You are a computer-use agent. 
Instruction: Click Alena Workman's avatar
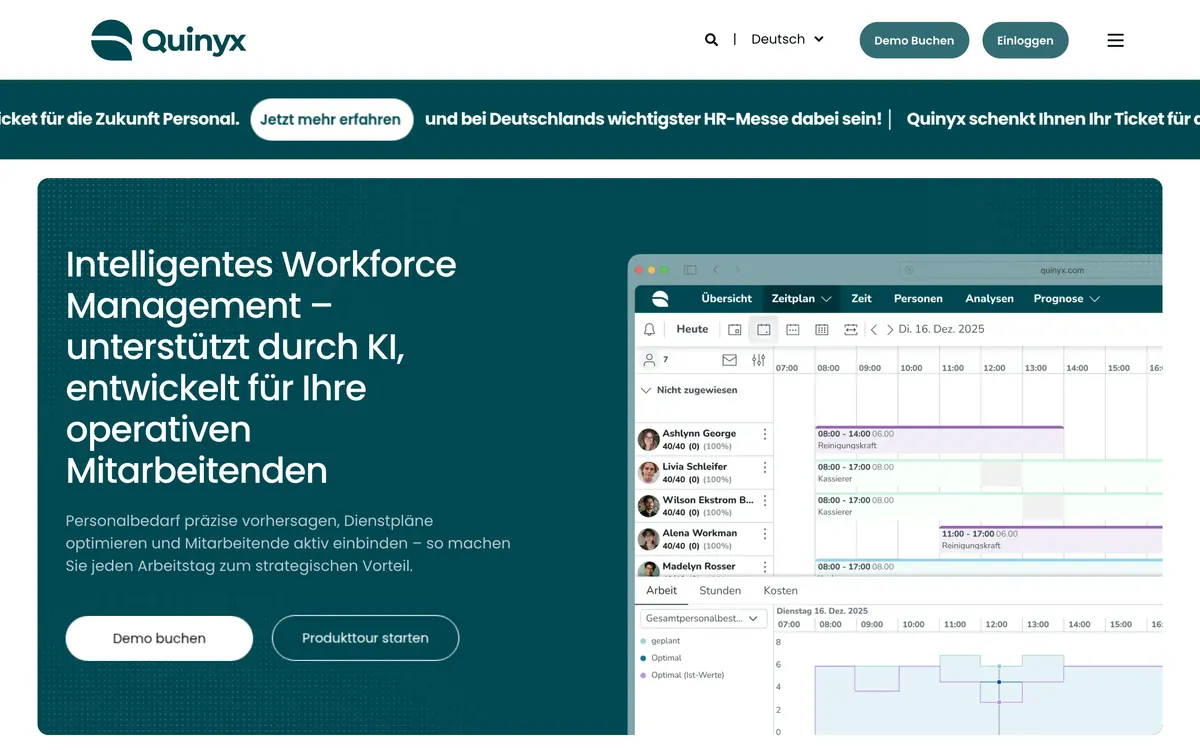pyautogui.click(x=649, y=539)
